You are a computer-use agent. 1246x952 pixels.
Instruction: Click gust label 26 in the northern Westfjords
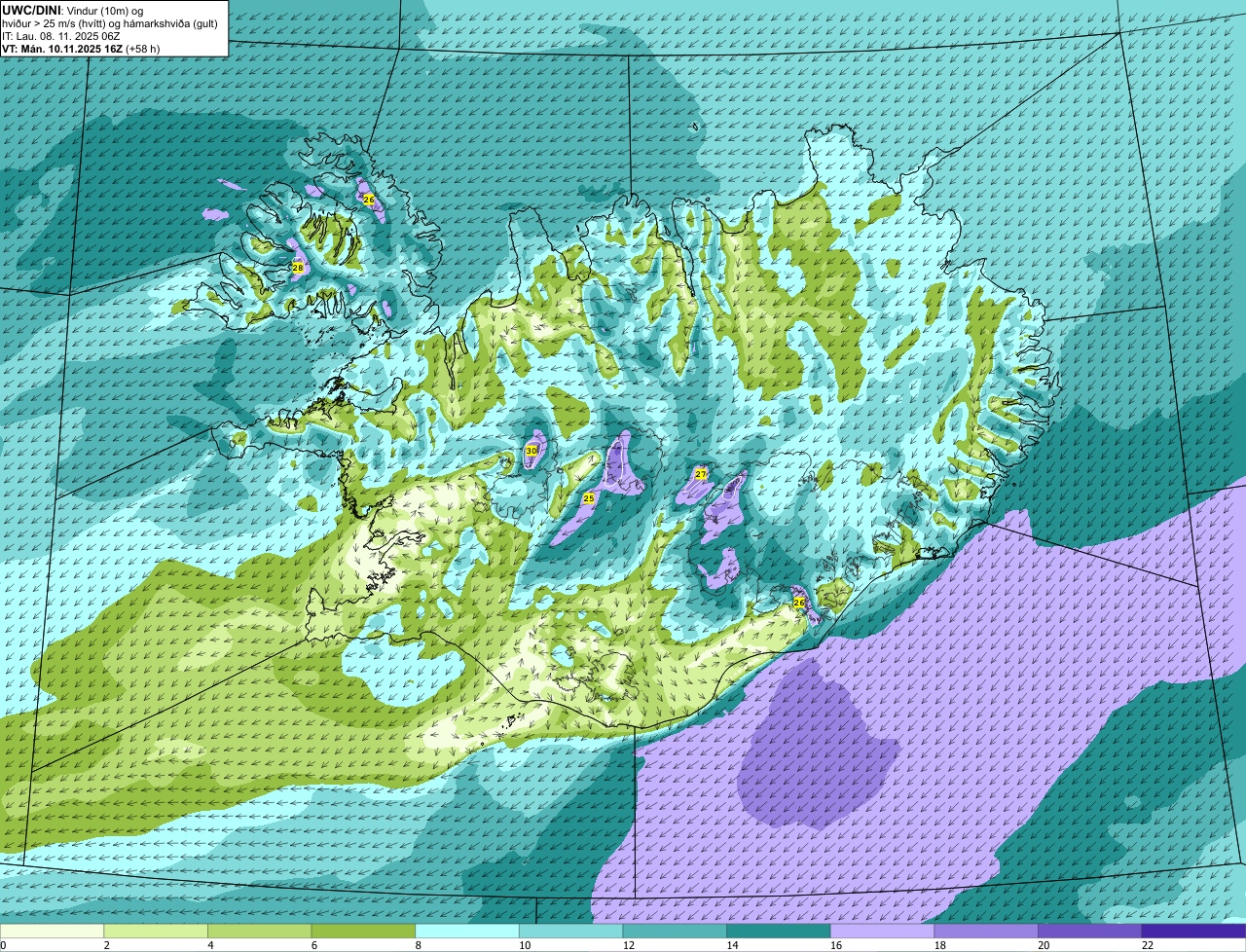[x=368, y=199]
